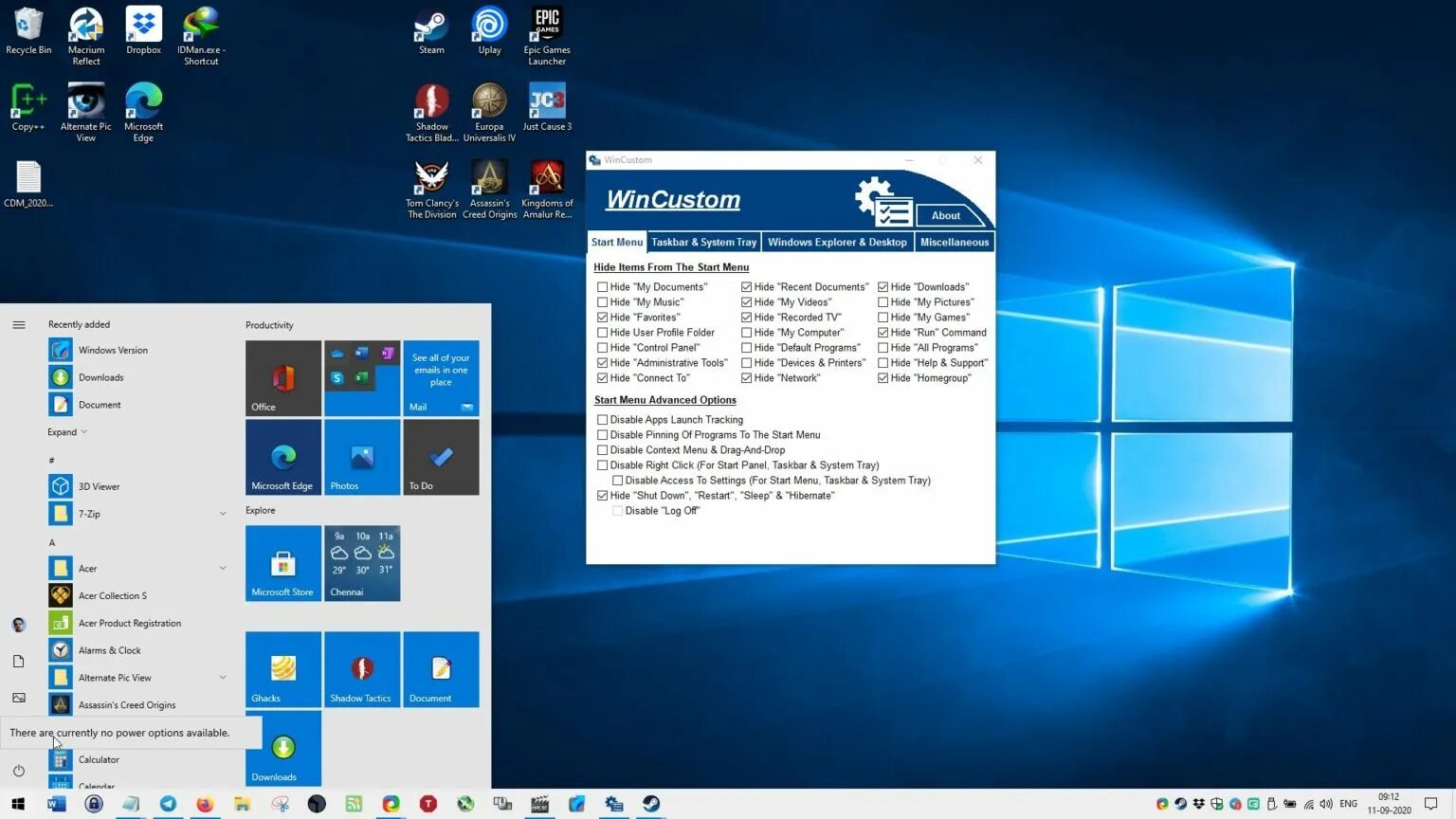Select the Dropbox desktop icon
1456x819 pixels.
pos(143,31)
